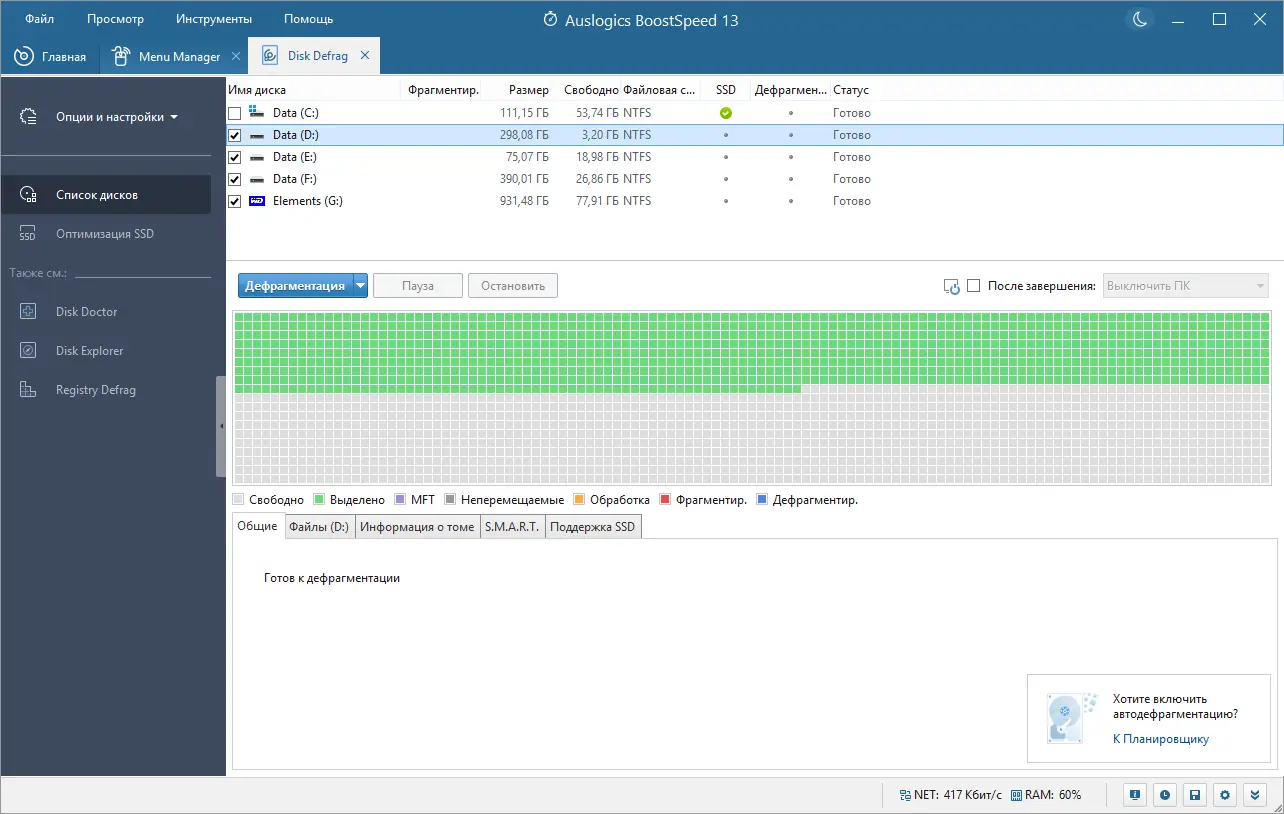This screenshot has height=814, width=1284.
Task: Click the Пауза button
Action: pyautogui.click(x=418, y=286)
